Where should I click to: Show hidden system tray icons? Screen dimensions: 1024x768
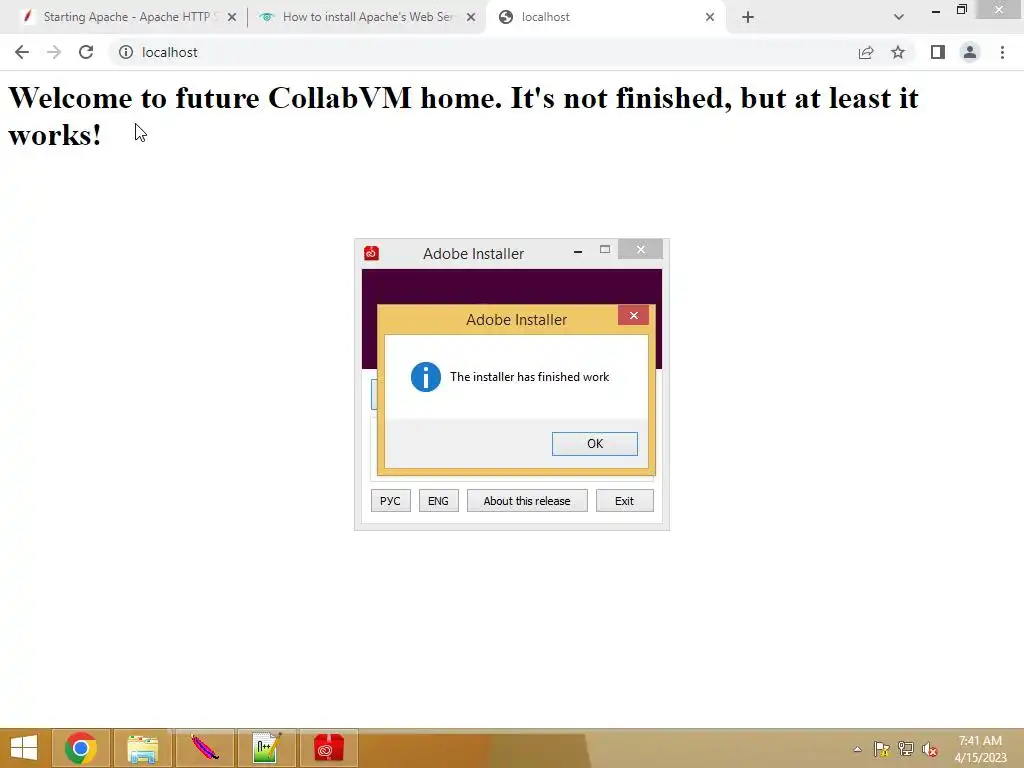857,749
